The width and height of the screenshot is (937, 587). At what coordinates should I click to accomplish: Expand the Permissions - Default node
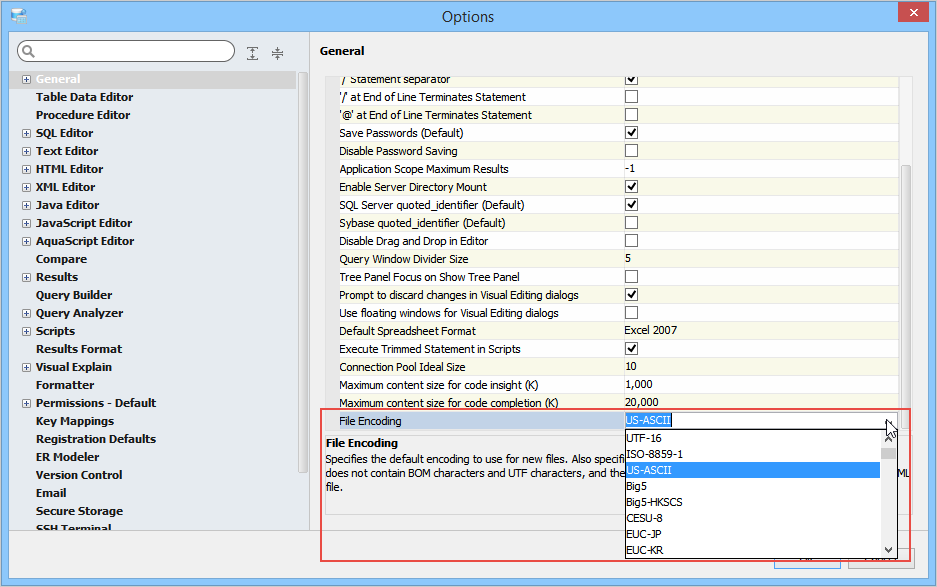[x=26, y=403]
